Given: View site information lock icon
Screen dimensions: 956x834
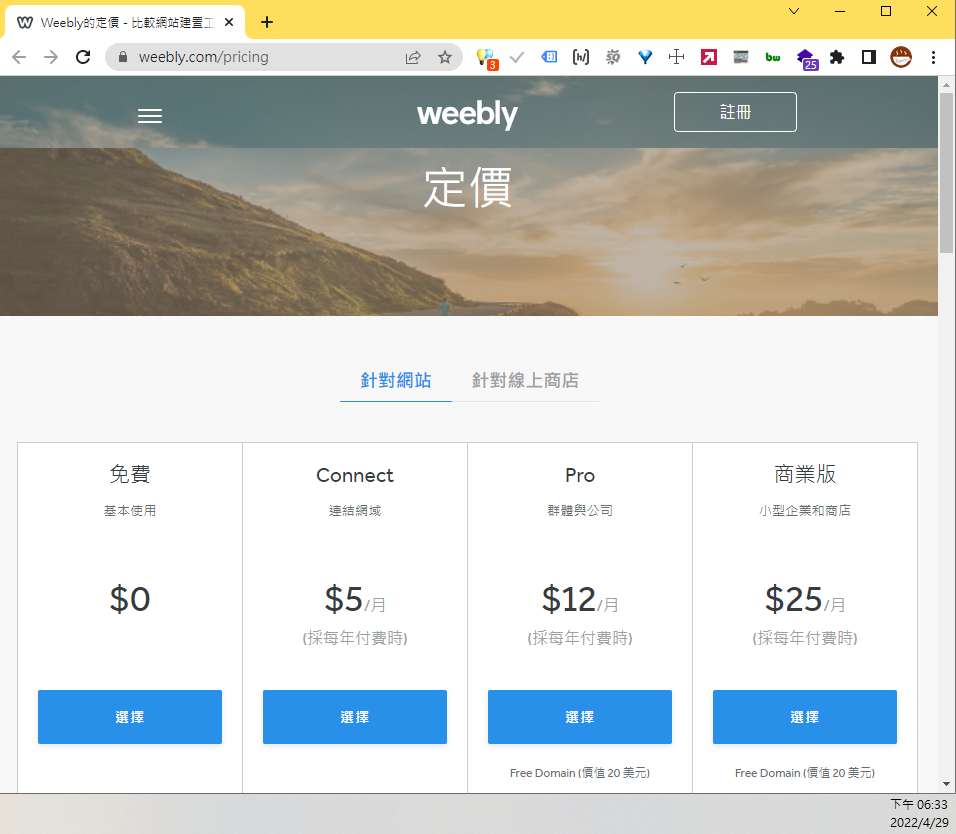Looking at the screenshot, I should (123, 57).
